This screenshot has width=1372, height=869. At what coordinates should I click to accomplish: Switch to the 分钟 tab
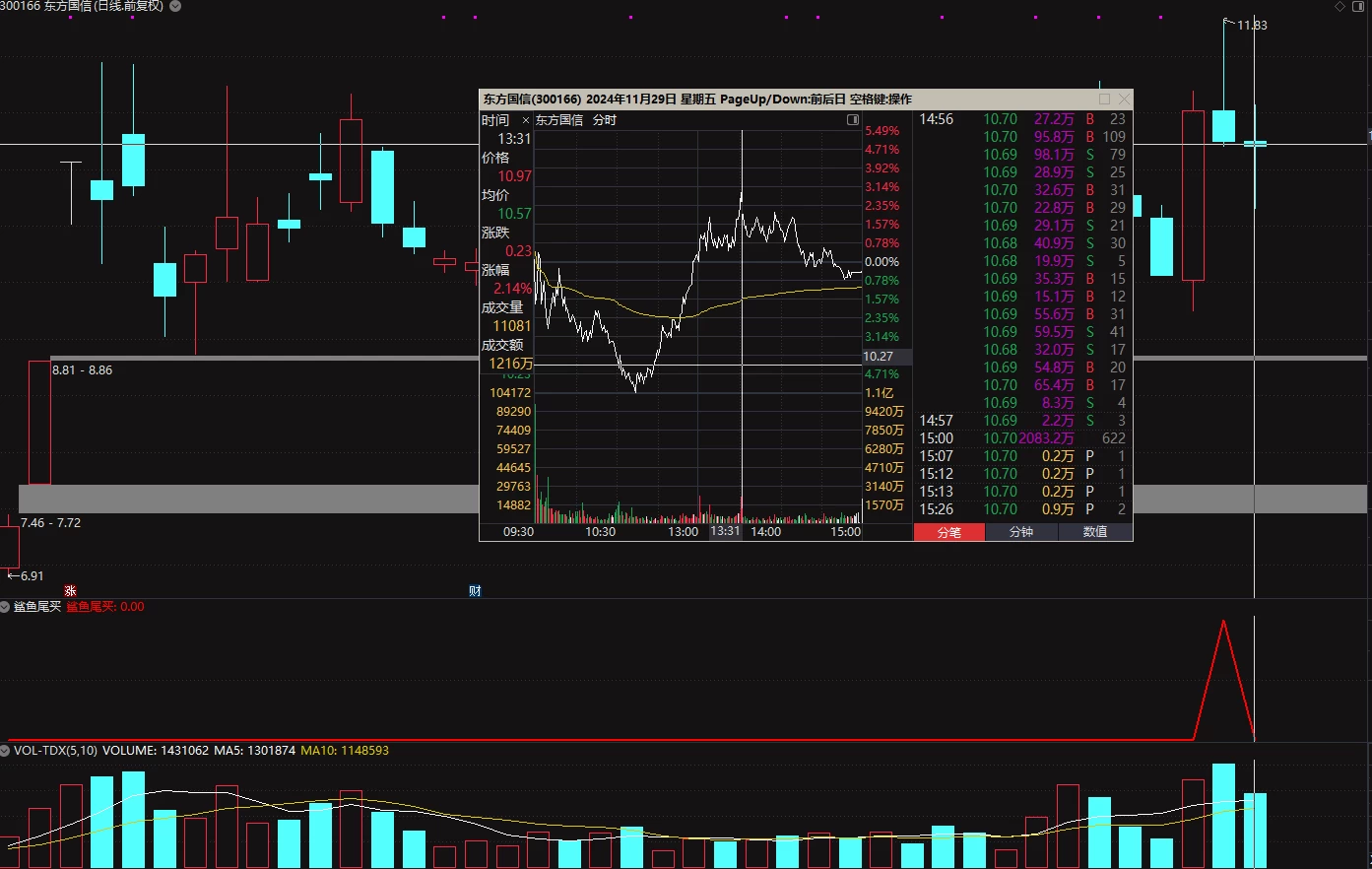1021,532
